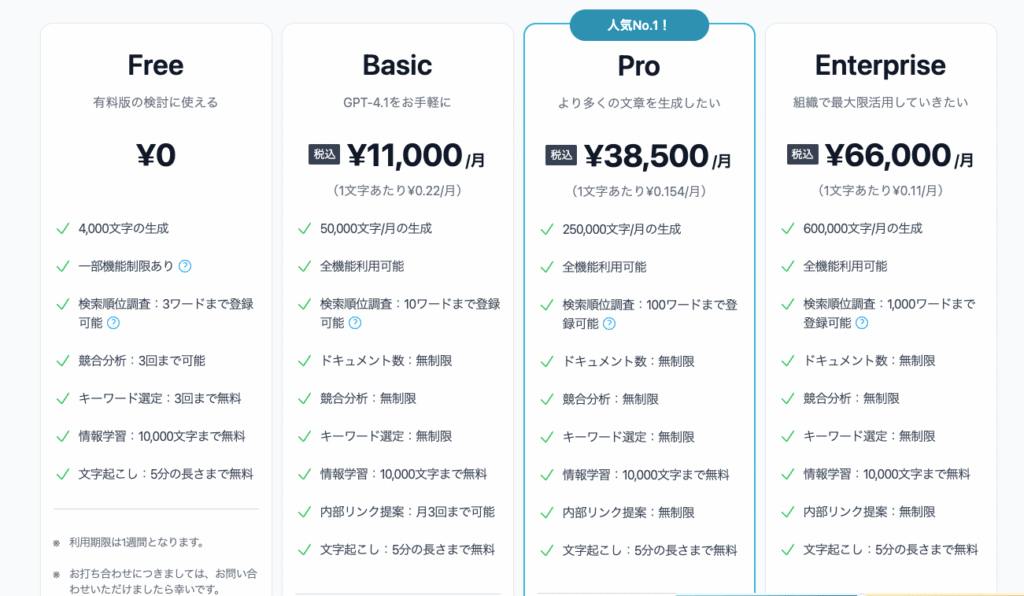Select the Free plan heading
Screen dimensions: 1024x596
pyautogui.click(x=155, y=66)
